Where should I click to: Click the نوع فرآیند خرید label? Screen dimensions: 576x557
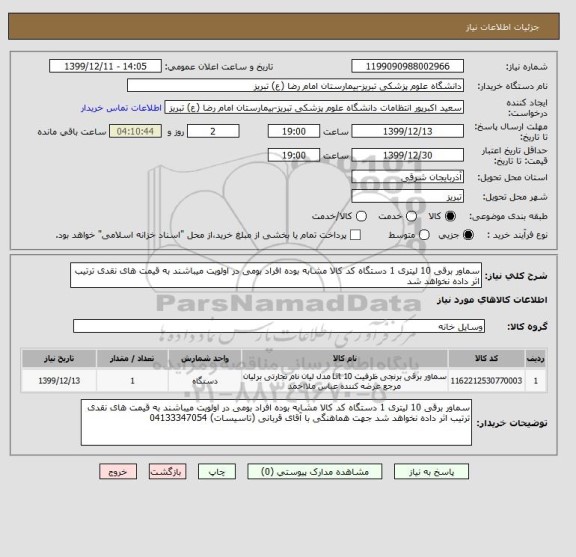point(517,235)
